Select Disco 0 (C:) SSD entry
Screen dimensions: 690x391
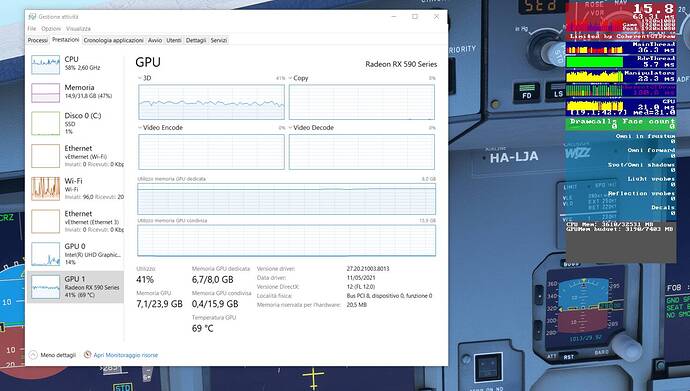[x=75, y=123]
